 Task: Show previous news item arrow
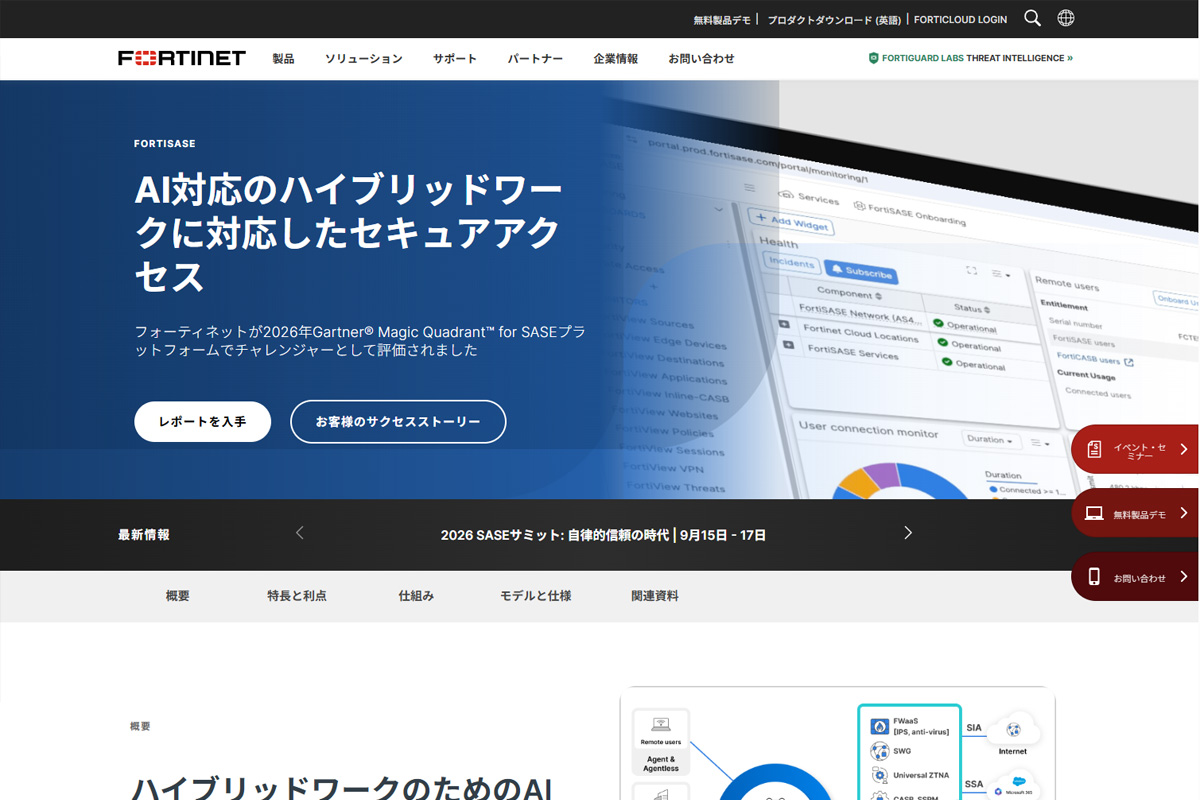pos(299,533)
